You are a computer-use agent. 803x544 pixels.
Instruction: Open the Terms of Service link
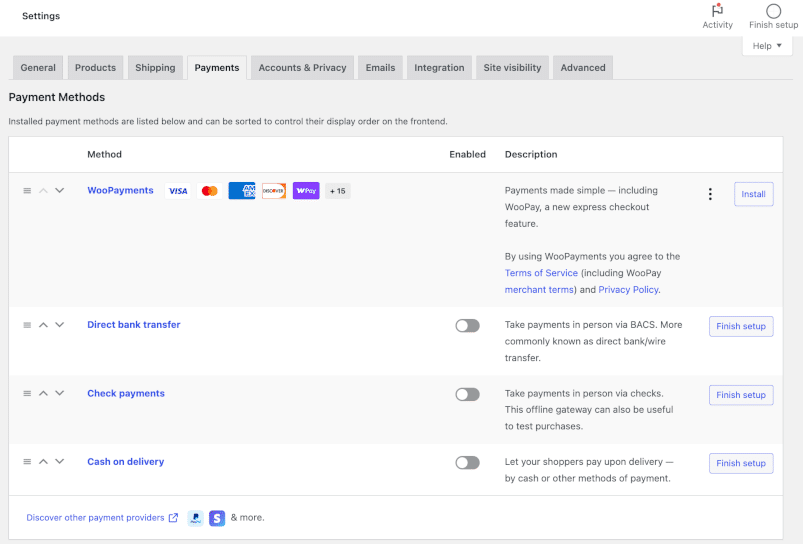tap(541, 273)
